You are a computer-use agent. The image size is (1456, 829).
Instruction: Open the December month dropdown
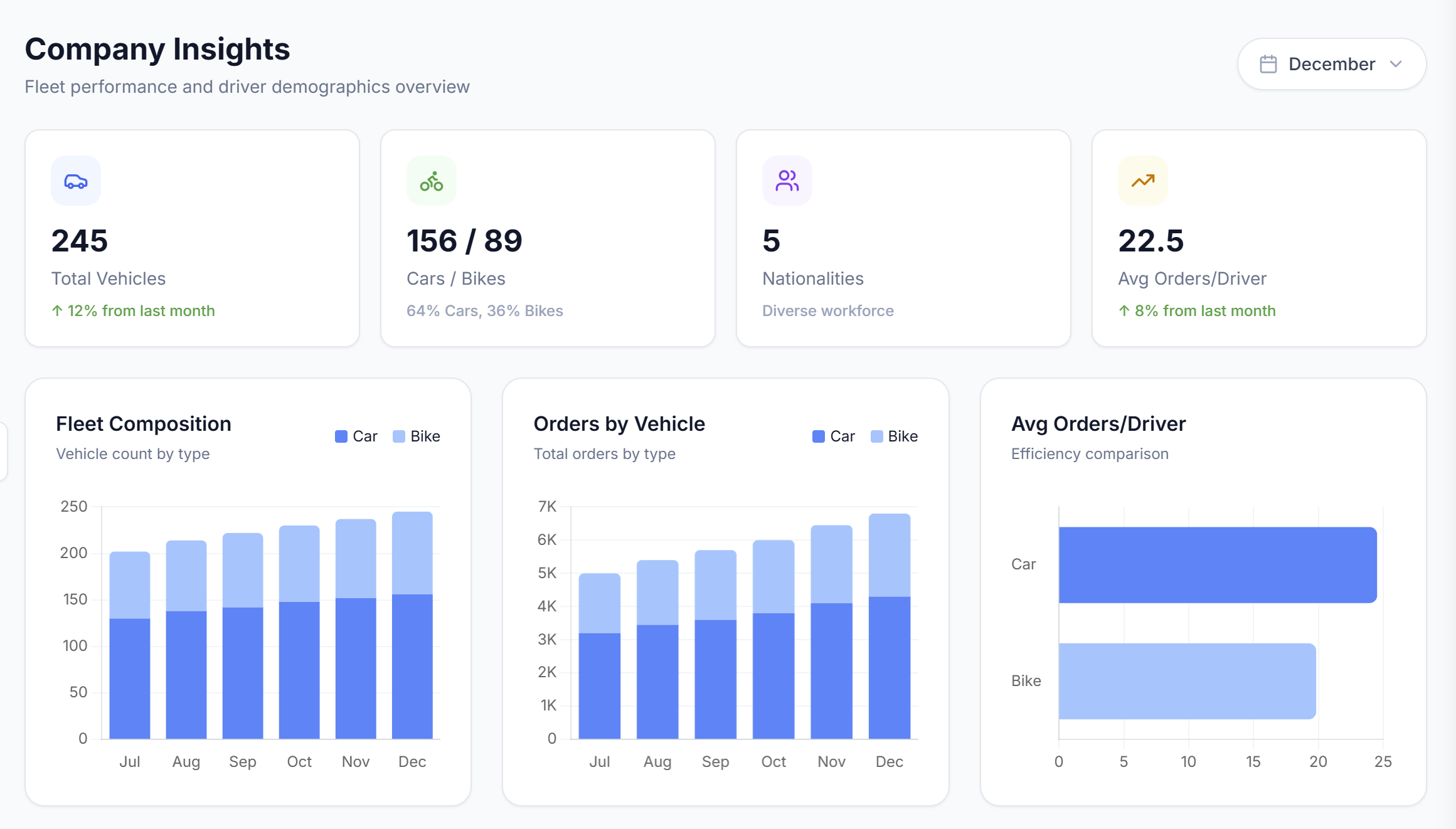(1331, 64)
